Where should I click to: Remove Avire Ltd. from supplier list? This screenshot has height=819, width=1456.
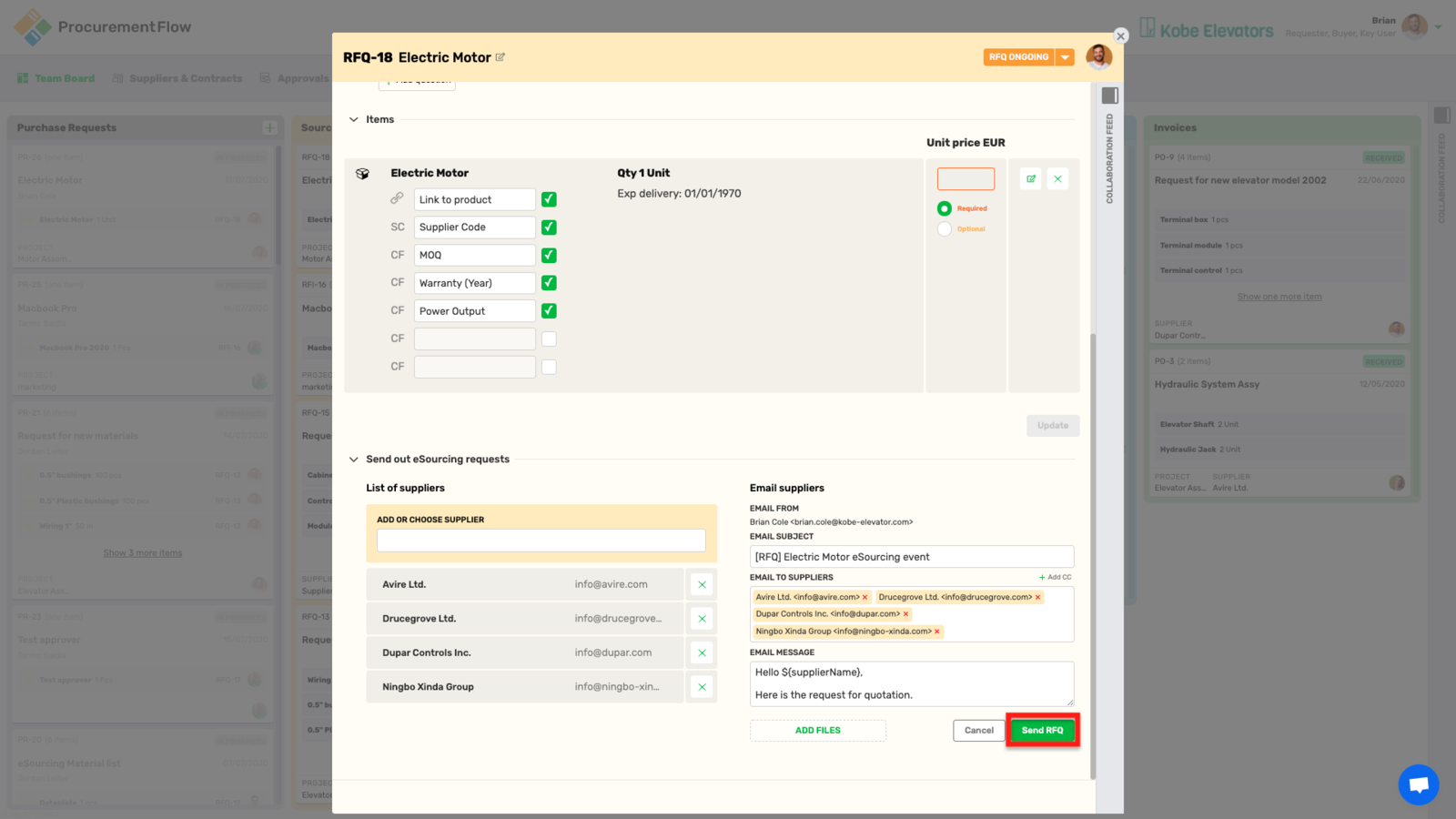pyautogui.click(x=702, y=585)
